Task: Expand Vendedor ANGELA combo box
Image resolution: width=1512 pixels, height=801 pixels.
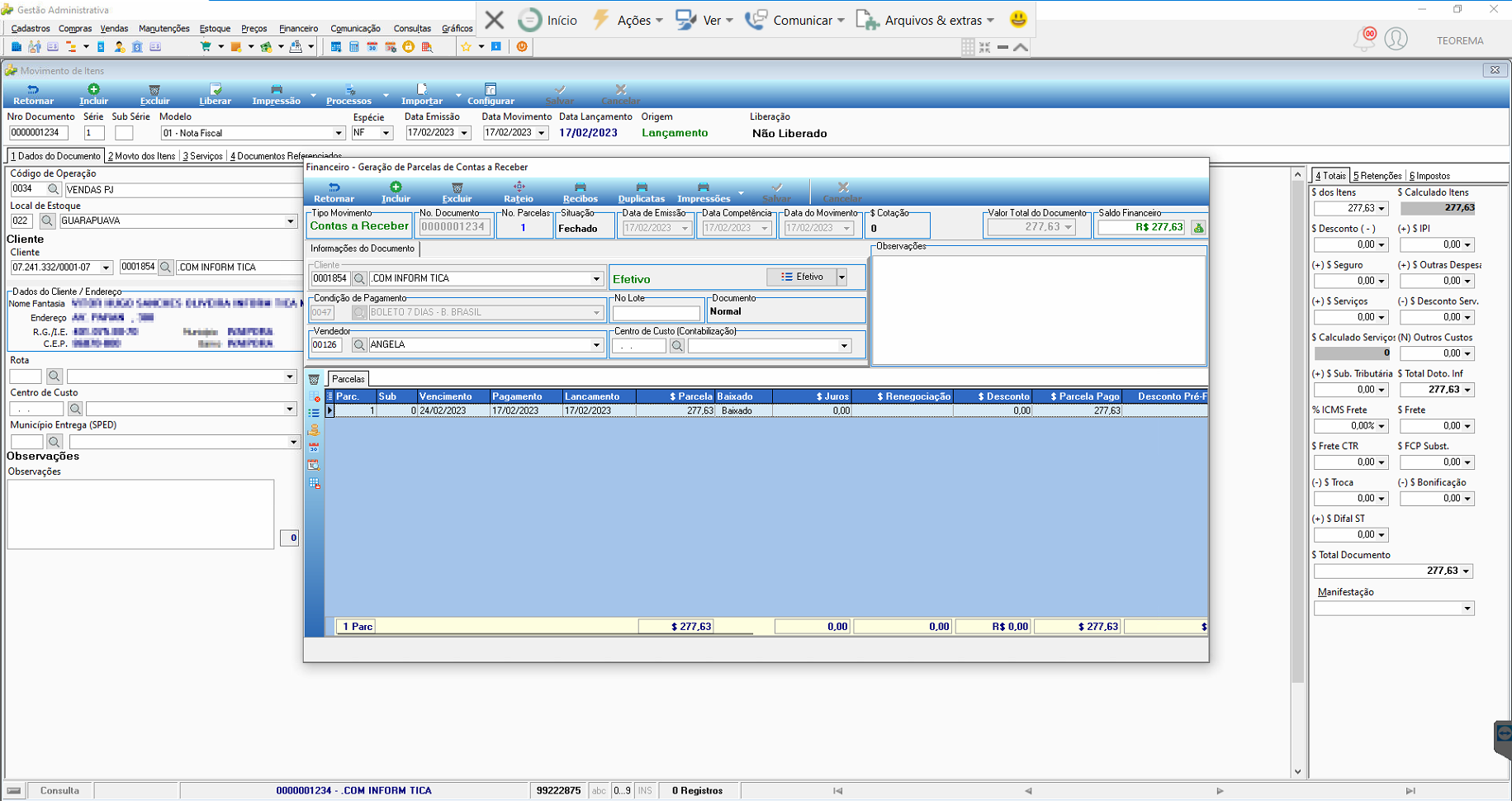Action: (x=596, y=345)
